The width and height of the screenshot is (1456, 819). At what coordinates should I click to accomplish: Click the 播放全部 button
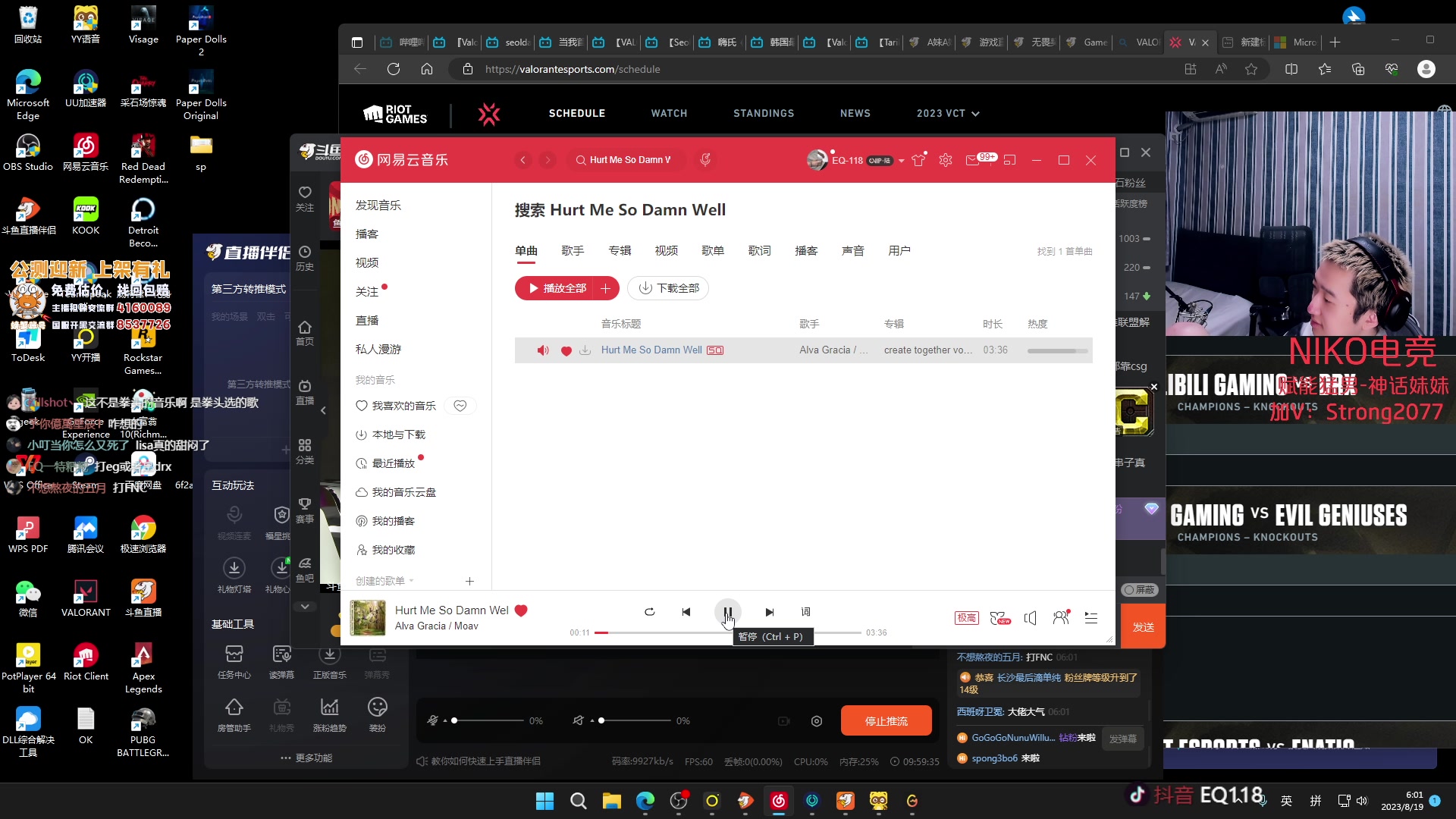pos(557,288)
